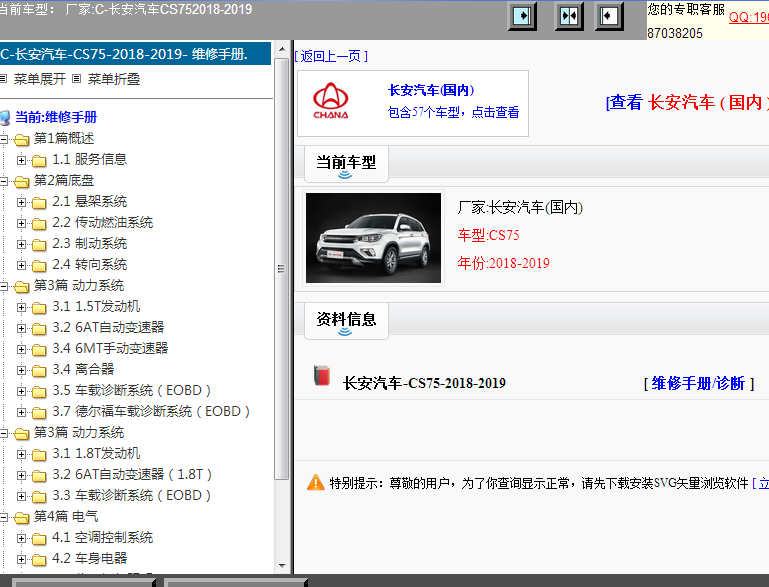769x587 pixels.
Task: Expand the 1.1 服务信息 node
Action: (21, 160)
